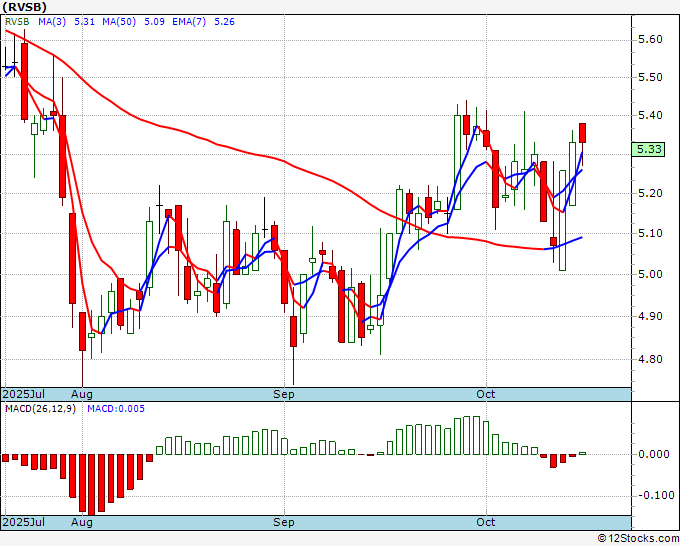Image resolution: width=680 pixels, height=546 pixels.
Task: Select the EMA(7) legend label
Action: [x=189, y=22]
